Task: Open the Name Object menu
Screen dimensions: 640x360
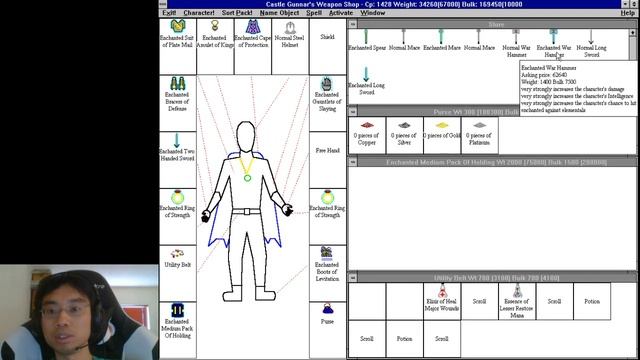Action: (x=280, y=13)
